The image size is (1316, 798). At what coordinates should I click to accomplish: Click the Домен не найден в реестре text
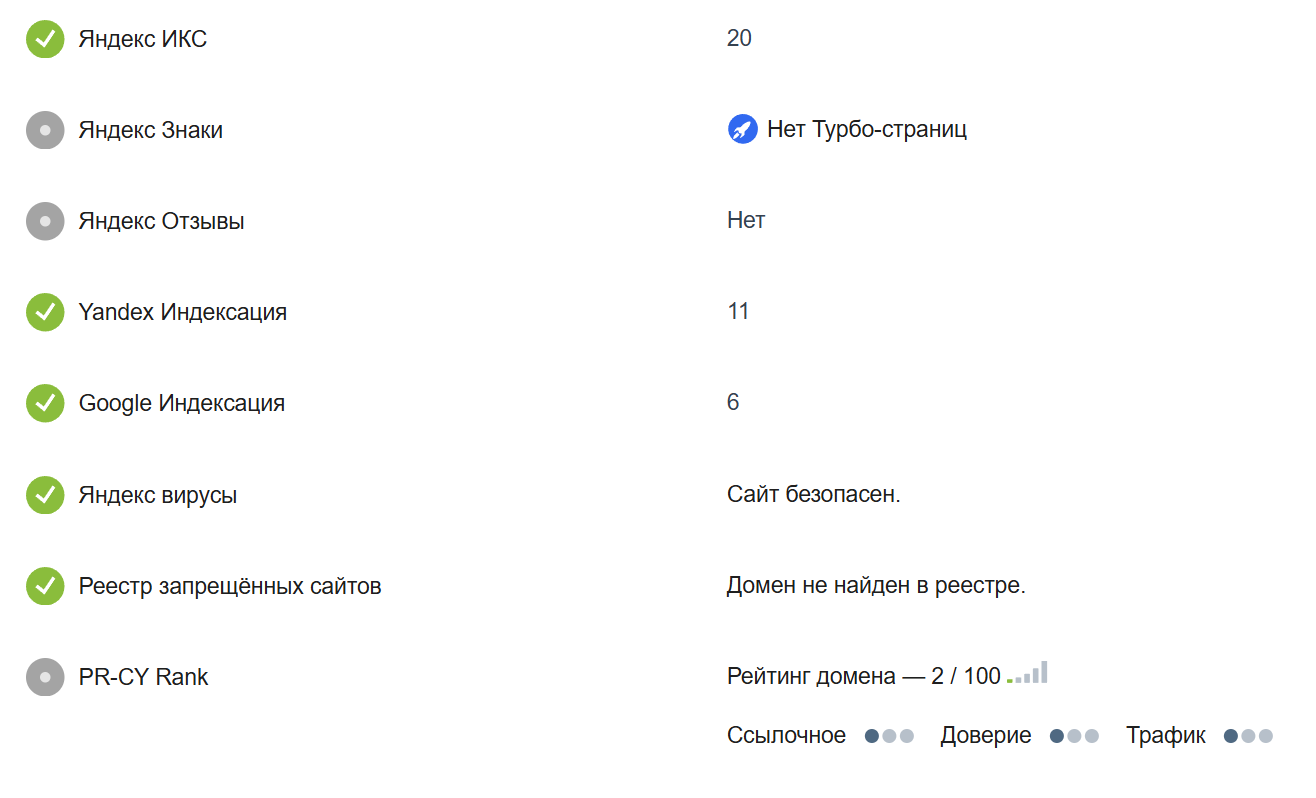(876, 585)
